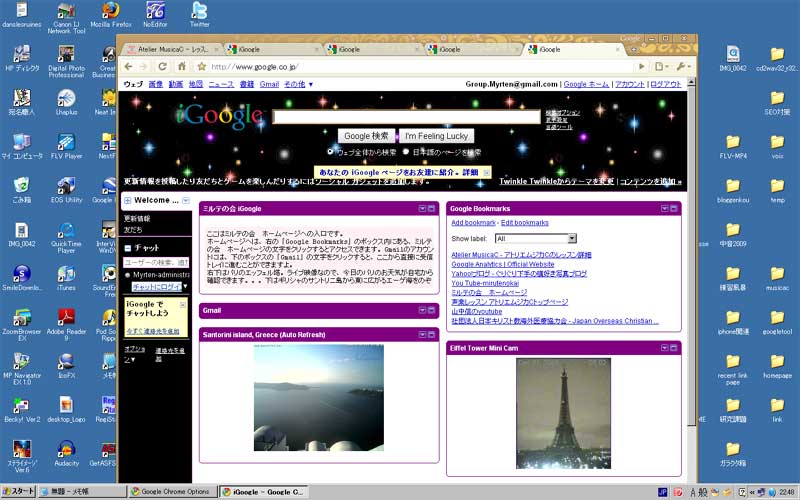Viewport: 800px width, 500px height.
Task: Open the Welcome tab dropdown arrow
Action: (186, 201)
